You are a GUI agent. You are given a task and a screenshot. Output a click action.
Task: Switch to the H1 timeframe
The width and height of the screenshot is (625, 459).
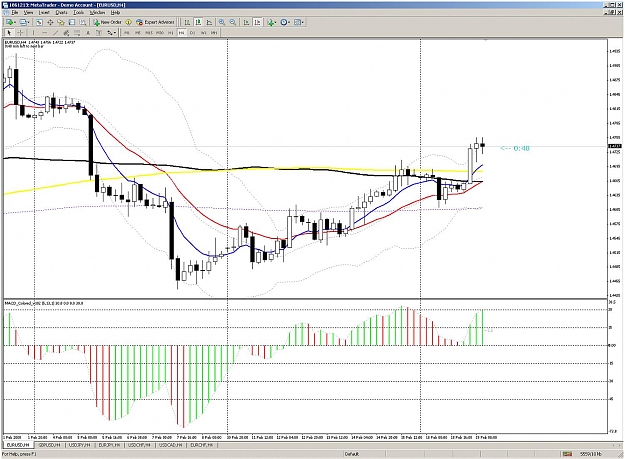coord(171,33)
